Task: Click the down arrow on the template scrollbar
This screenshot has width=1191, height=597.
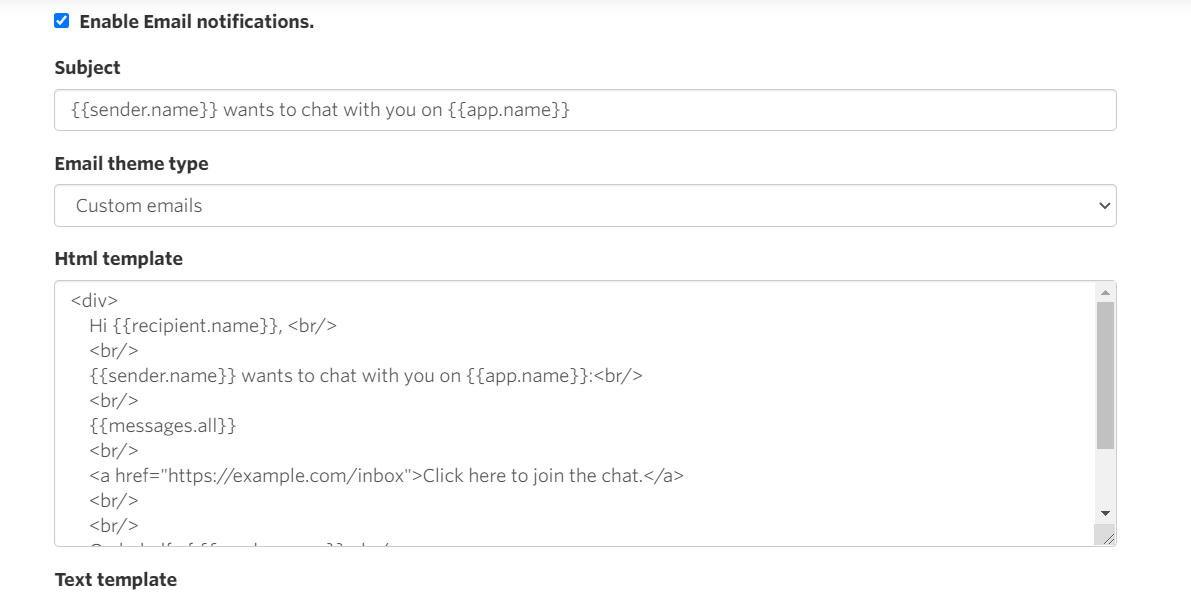Action: (x=1105, y=511)
